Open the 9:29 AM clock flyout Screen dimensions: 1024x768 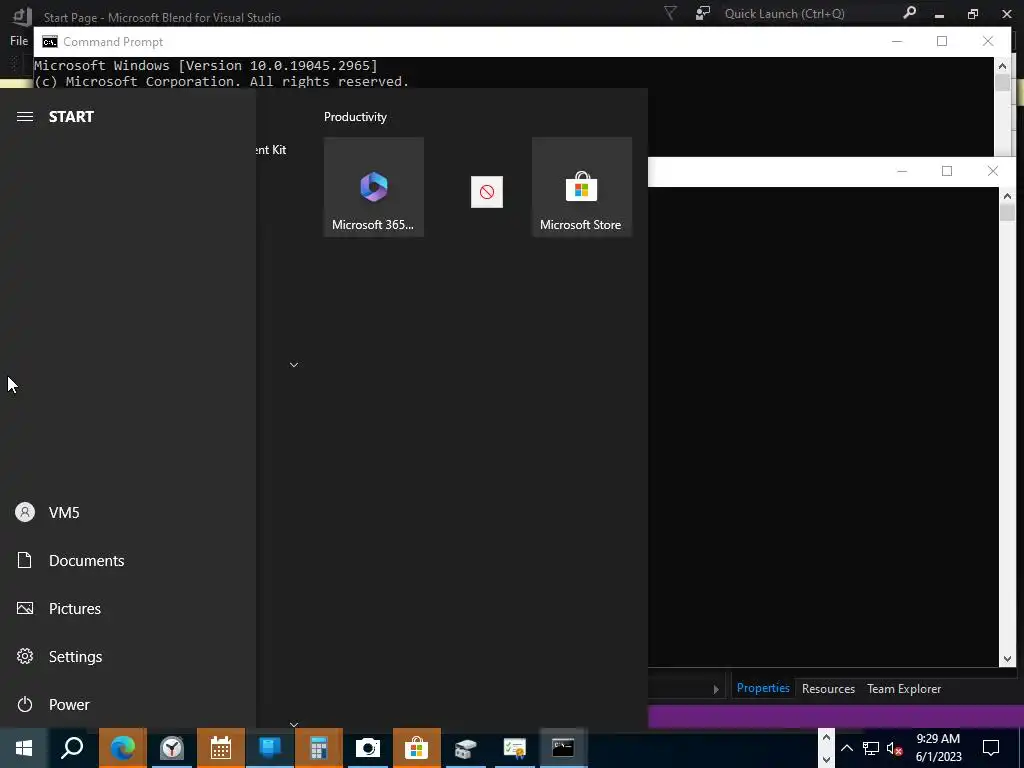click(x=938, y=748)
